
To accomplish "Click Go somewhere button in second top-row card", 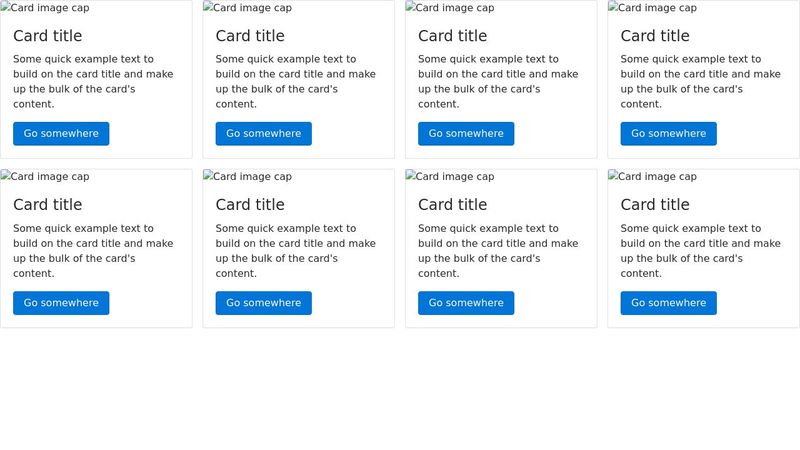I will [x=264, y=134].
